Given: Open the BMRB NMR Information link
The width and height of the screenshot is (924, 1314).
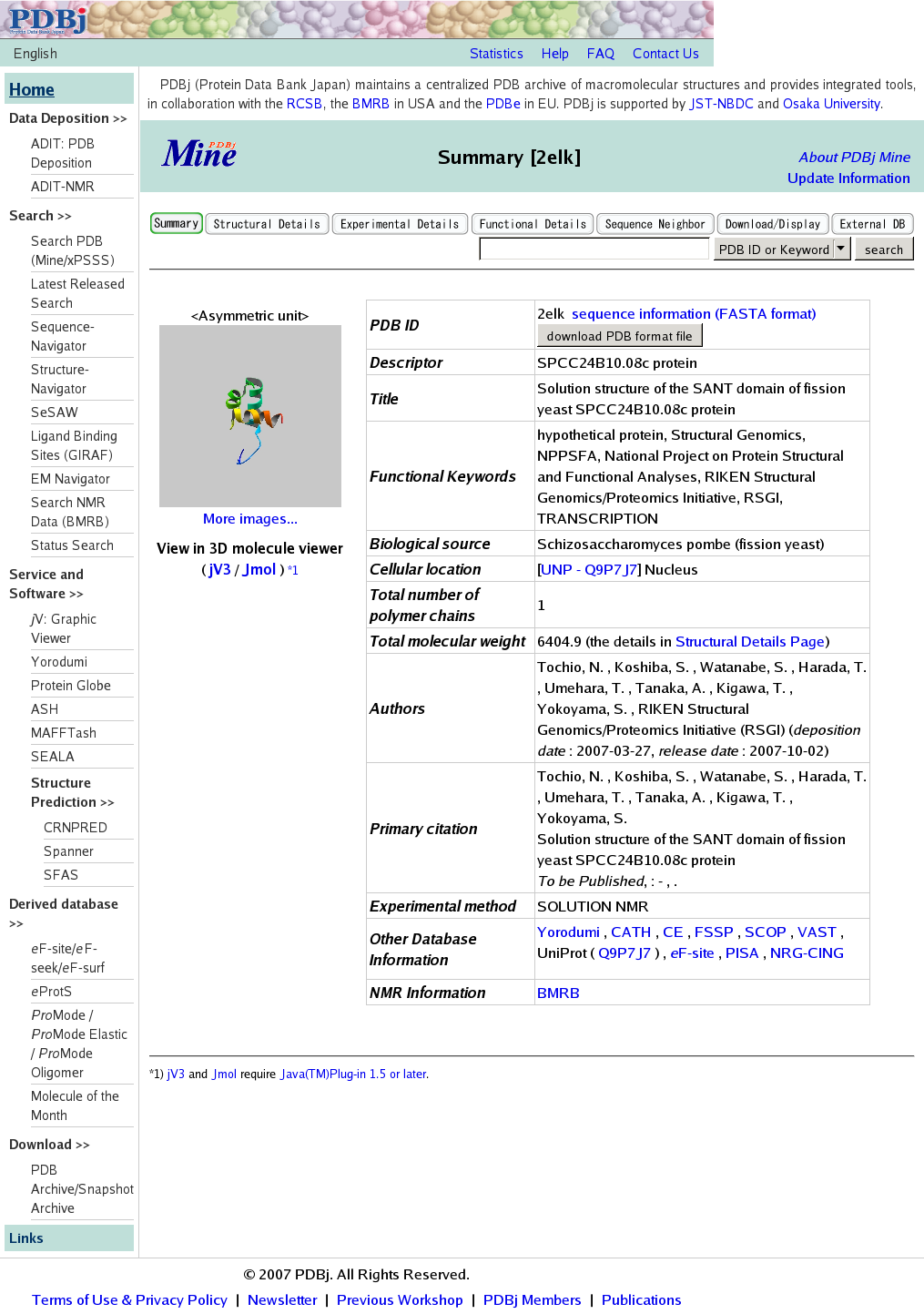Looking at the screenshot, I should pyautogui.click(x=558, y=993).
